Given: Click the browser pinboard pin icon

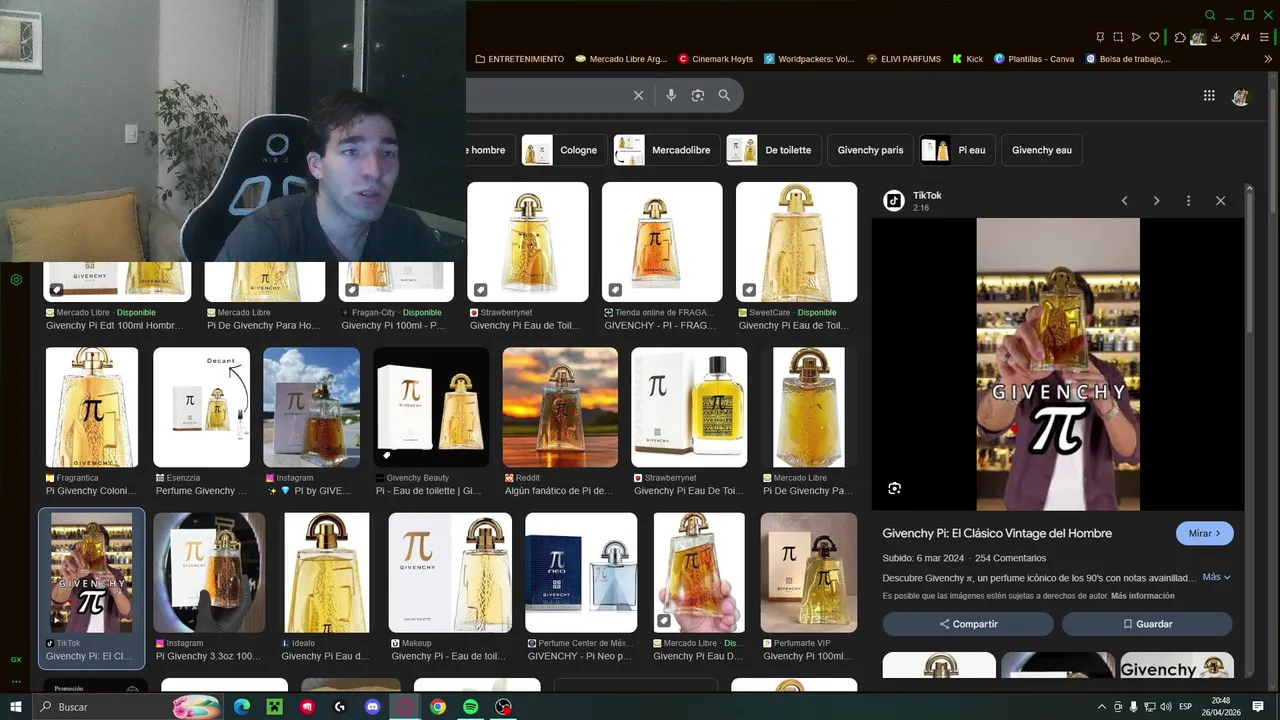Looking at the screenshot, I should pyautogui.click(x=1100, y=37).
